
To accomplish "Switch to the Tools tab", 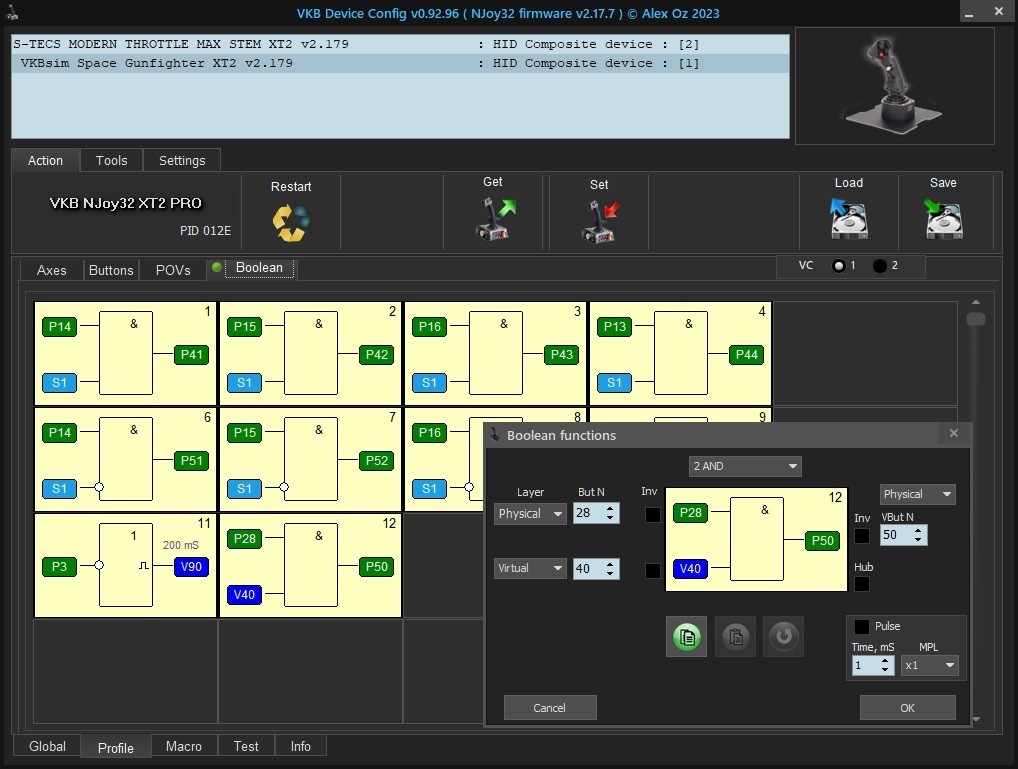I will [x=111, y=160].
